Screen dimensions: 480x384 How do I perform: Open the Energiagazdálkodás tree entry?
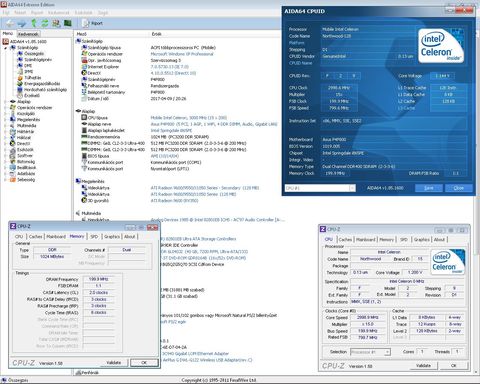click(x=42, y=83)
